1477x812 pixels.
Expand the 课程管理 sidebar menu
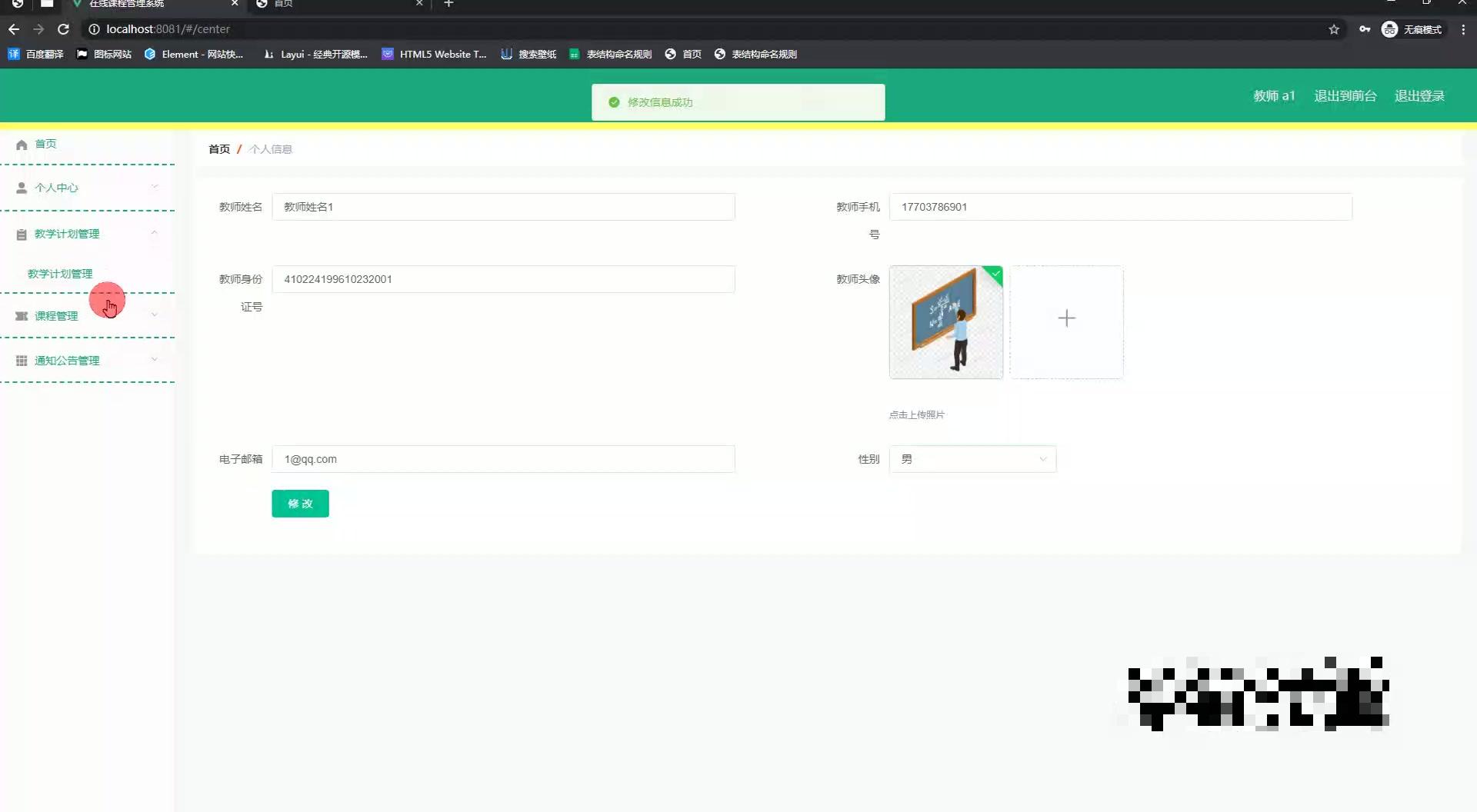point(155,315)
